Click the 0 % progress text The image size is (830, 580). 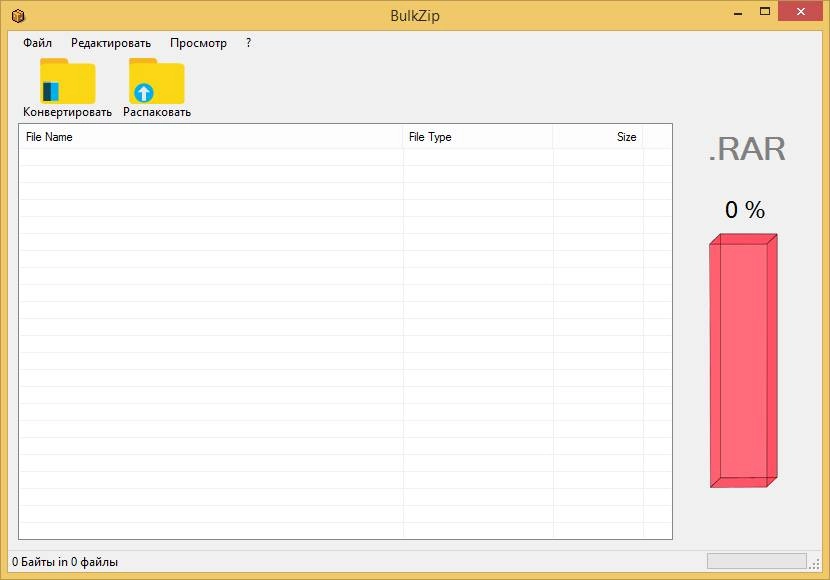tap(745, 210)
